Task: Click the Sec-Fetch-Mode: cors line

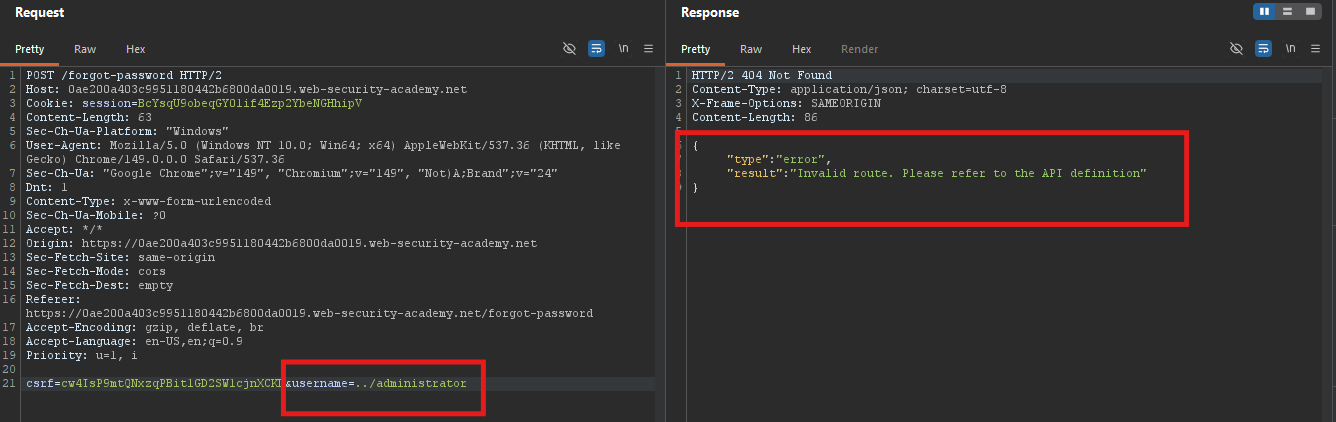Action: [x=98, y=271]
